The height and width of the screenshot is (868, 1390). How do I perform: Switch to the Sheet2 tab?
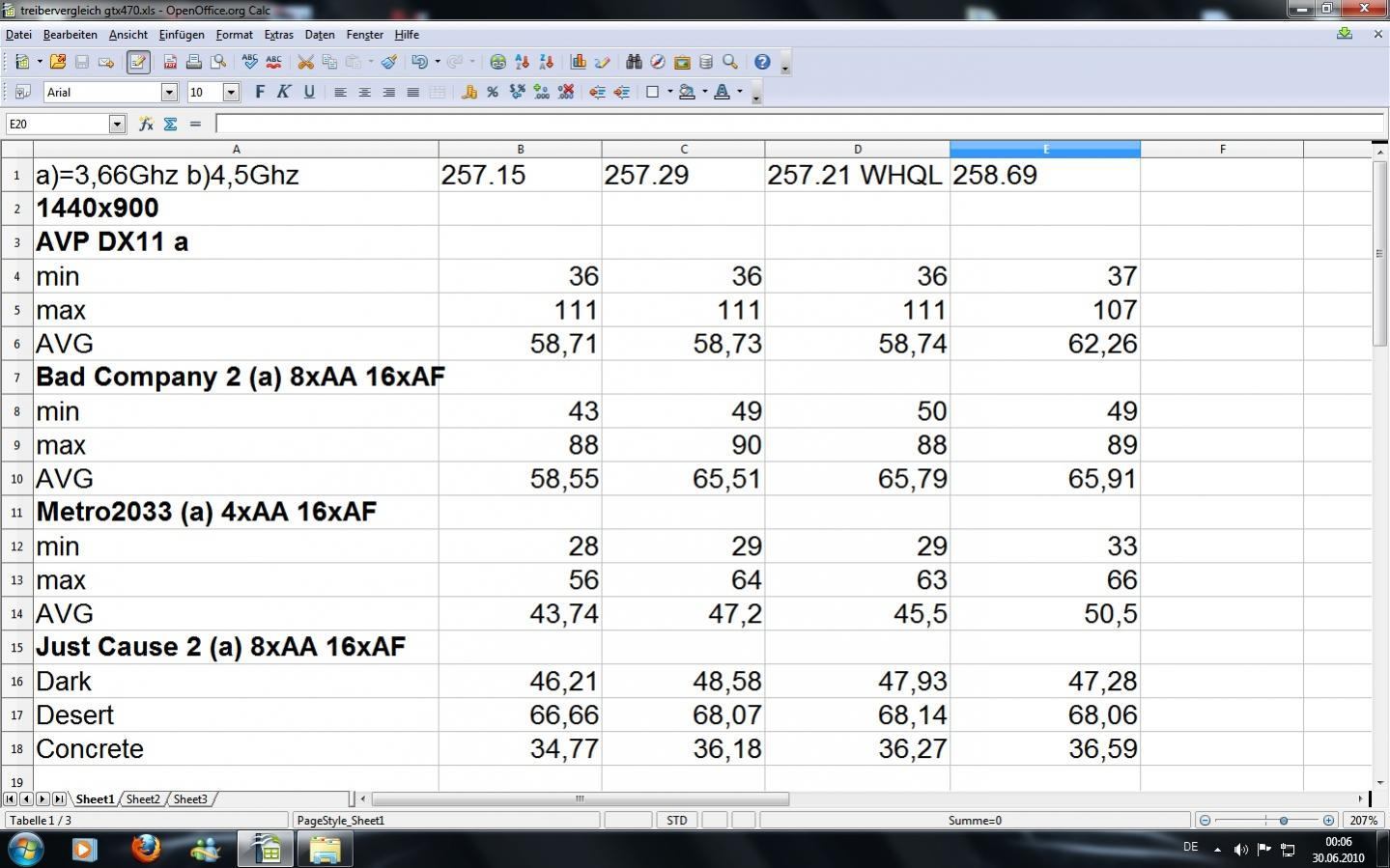click(x=143, y=799)
